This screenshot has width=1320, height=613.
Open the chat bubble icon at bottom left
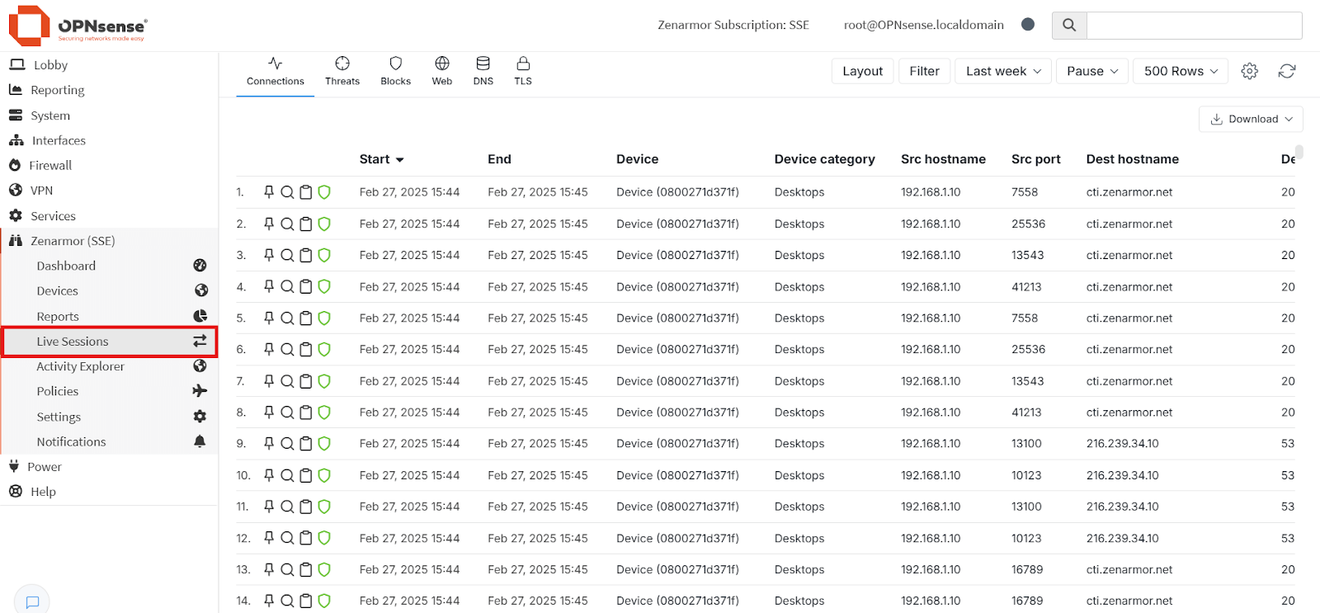tap(32, 601)
